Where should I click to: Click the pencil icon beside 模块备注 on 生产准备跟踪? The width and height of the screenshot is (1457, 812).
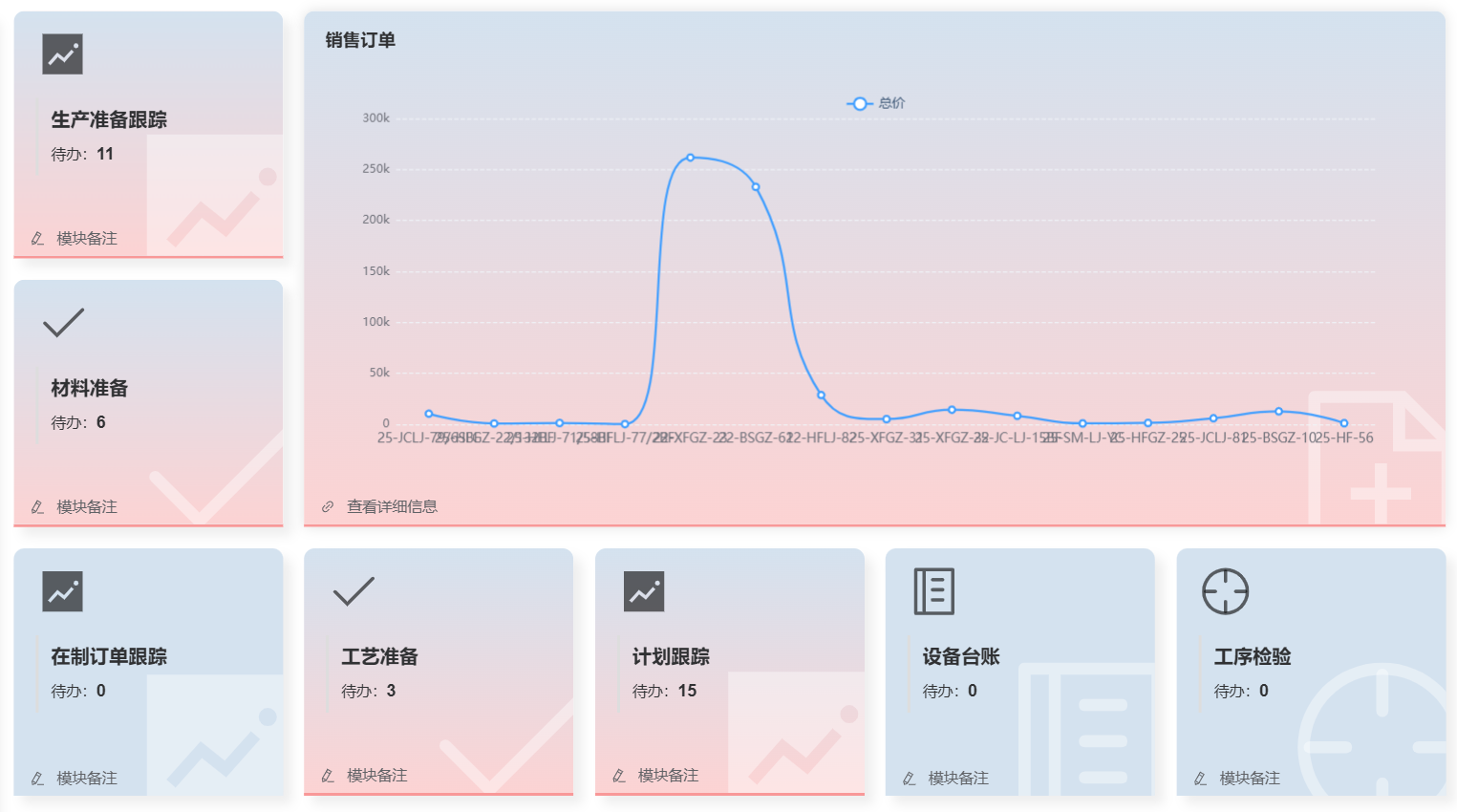pyautogui.click(x=37, y=239)
